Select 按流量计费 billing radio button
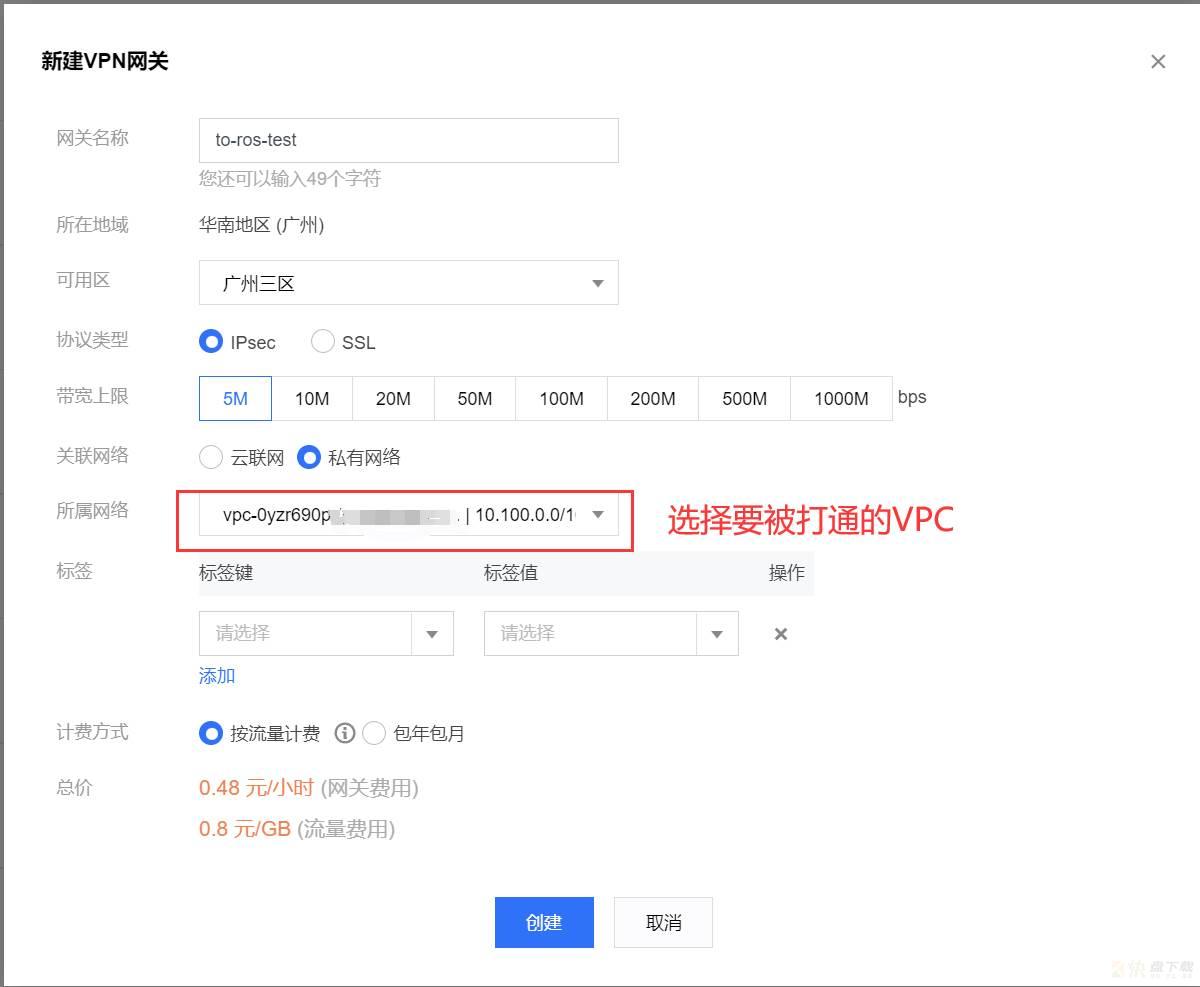The image size is (1200, 987). (210, 734)
